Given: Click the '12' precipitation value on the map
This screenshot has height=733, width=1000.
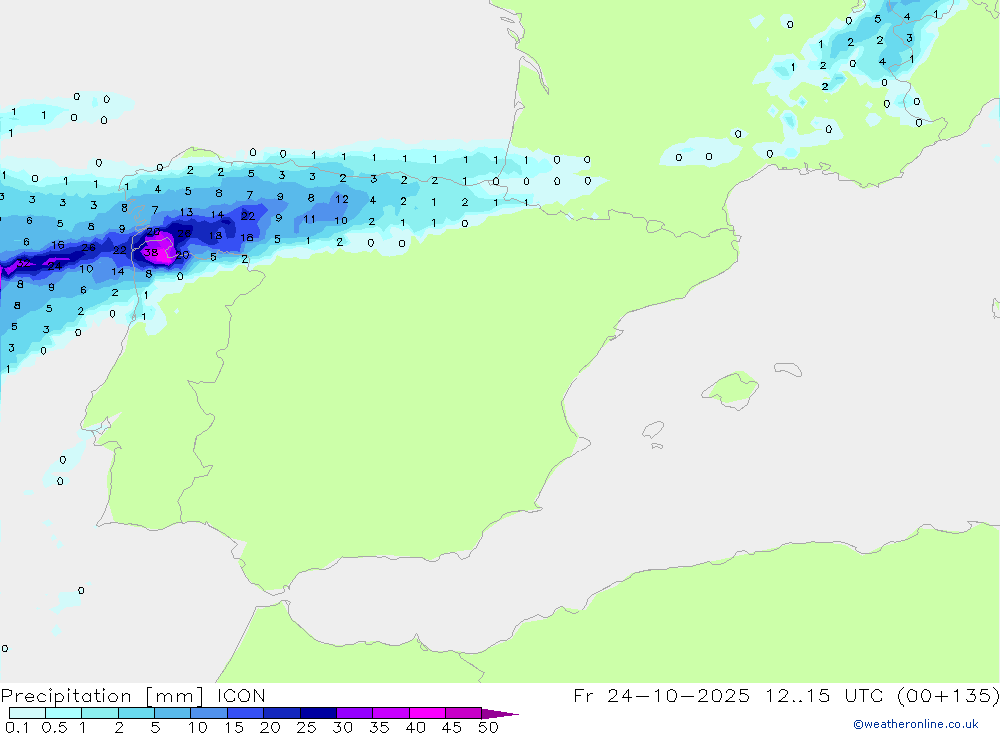Looking at the screenshot, I should click(x=342, y=199).
